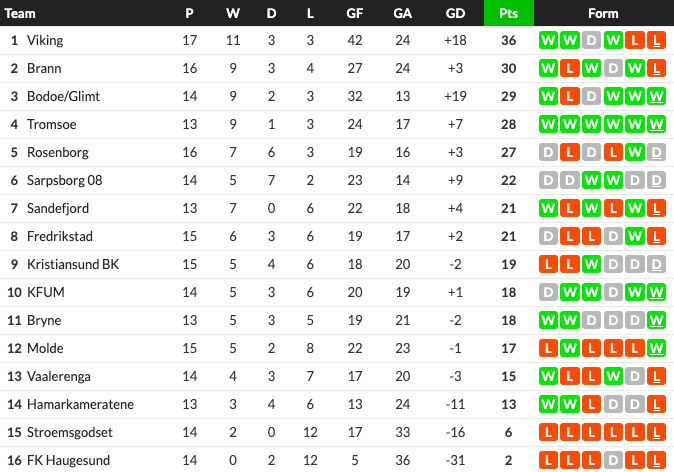Click Kristiansund BK's green W form badge
The width and height of the screenshot is (674, 472).
pos(591,264)
